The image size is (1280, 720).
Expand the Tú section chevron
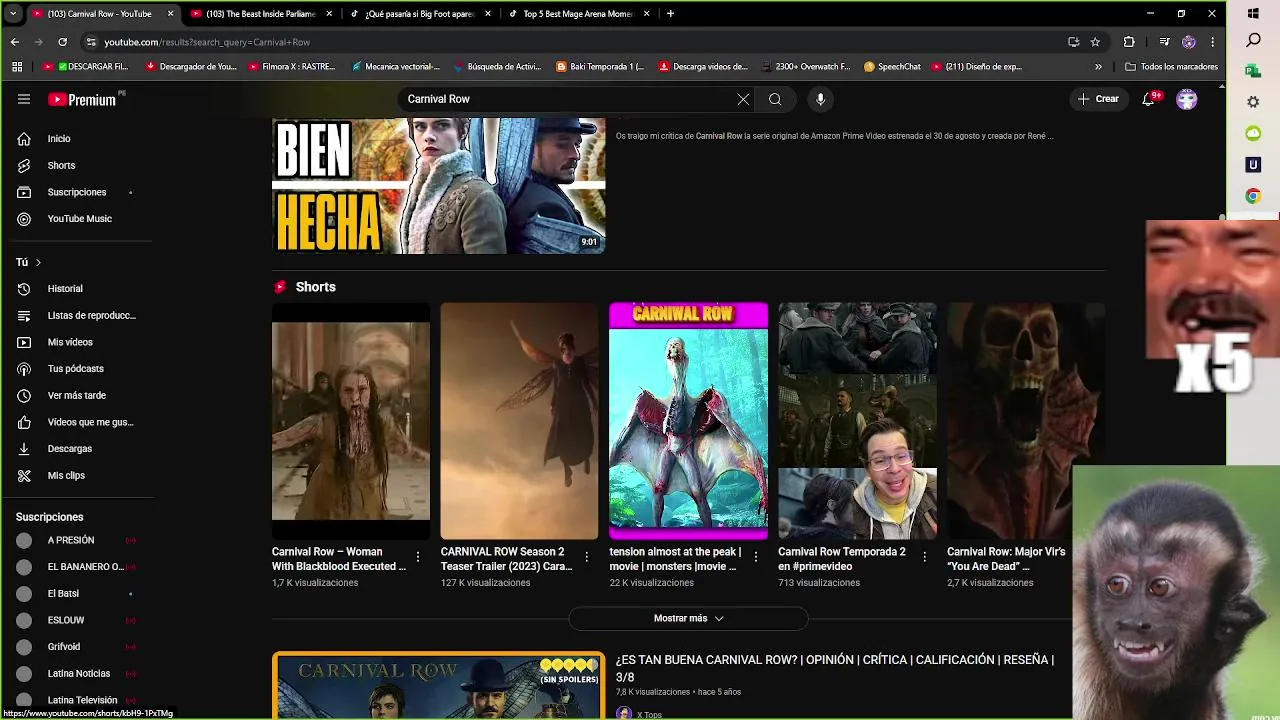tap(38, 262)
